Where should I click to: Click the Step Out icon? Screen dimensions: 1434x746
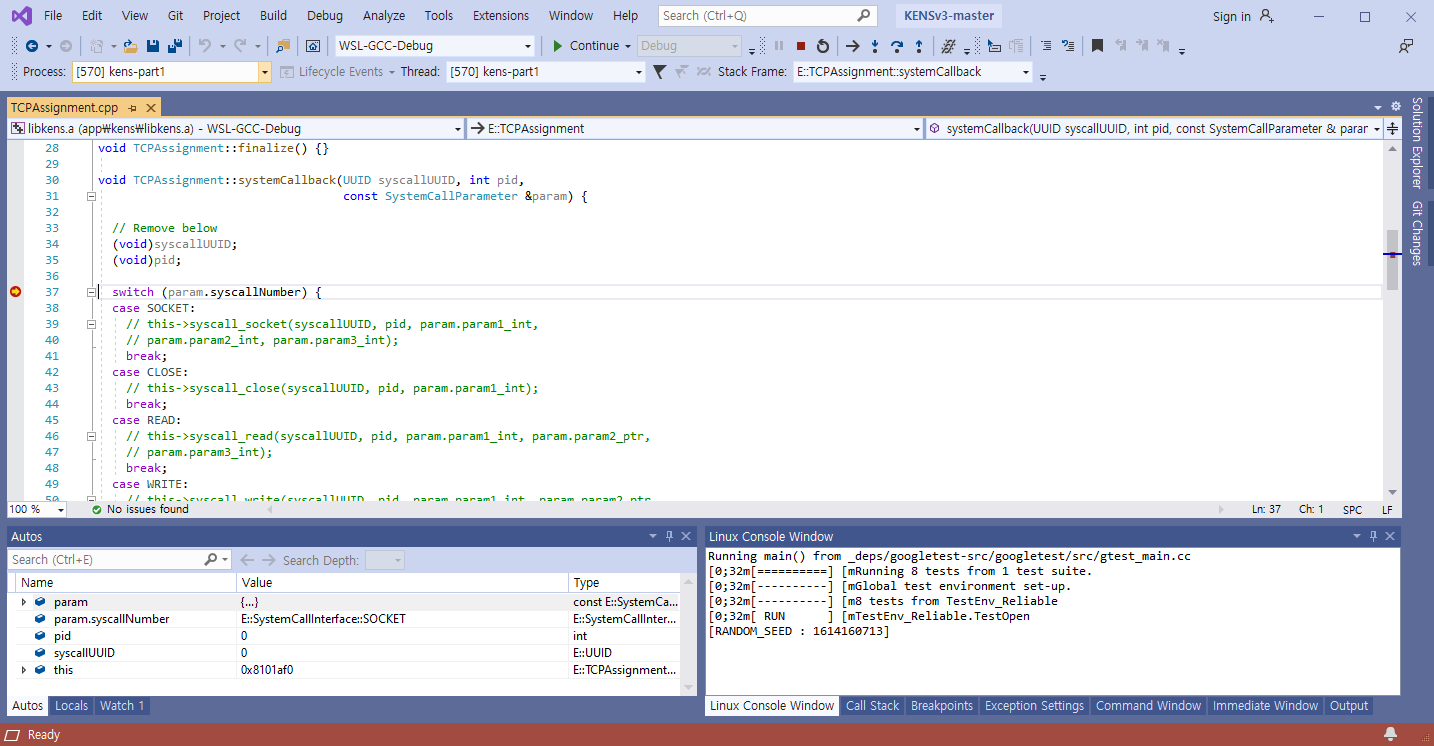pos(919,46)
